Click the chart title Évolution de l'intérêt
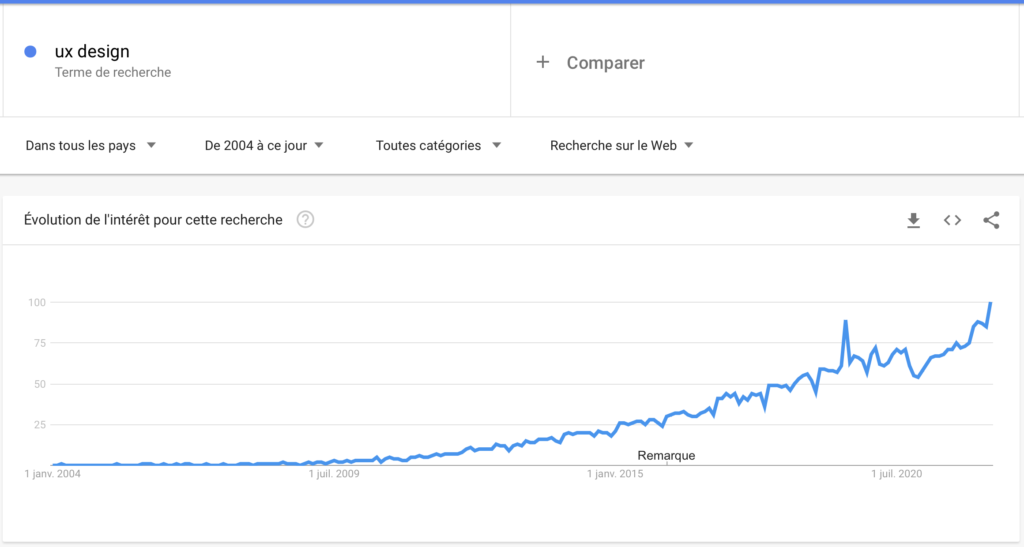Screen dimensions: 1024x547 (x=153, y=220)
